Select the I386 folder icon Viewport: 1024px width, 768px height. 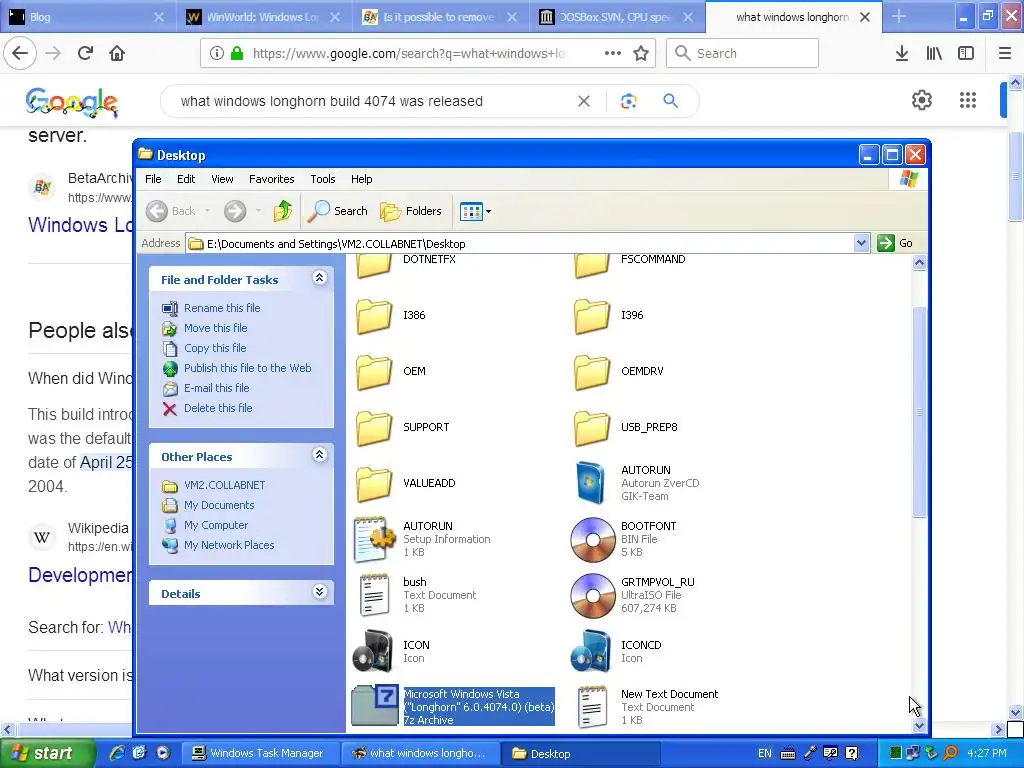click(374, 316)
